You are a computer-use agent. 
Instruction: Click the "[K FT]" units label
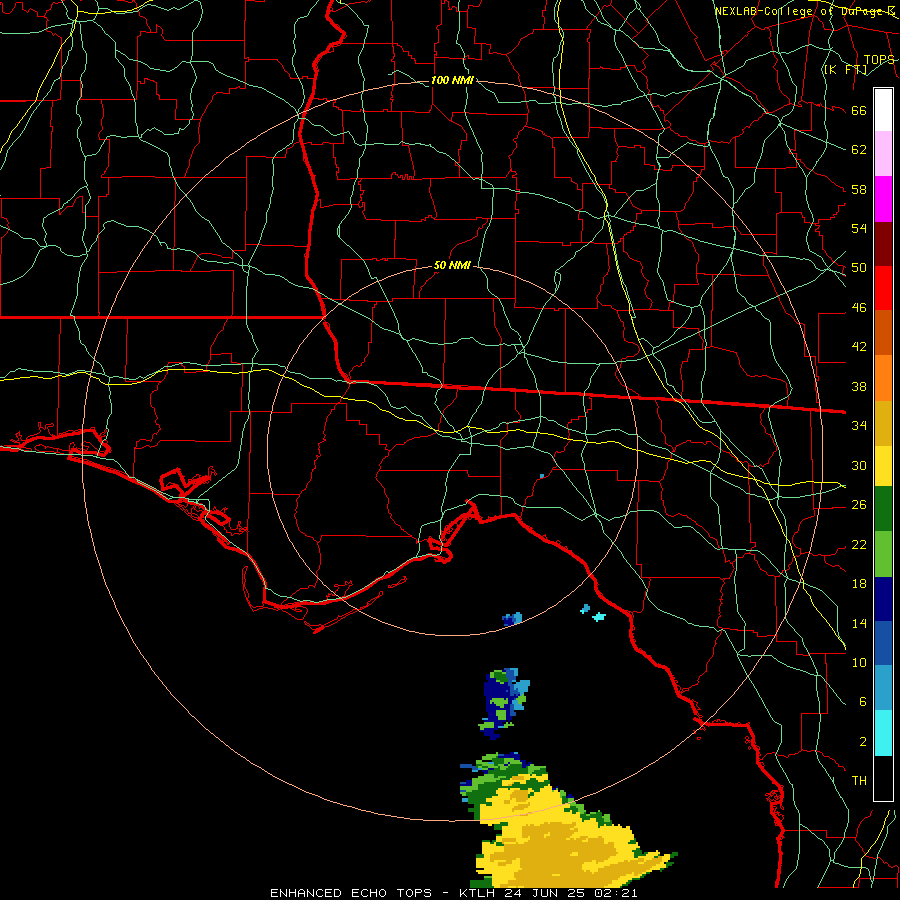pyautogui.click(x=845, y=69)
